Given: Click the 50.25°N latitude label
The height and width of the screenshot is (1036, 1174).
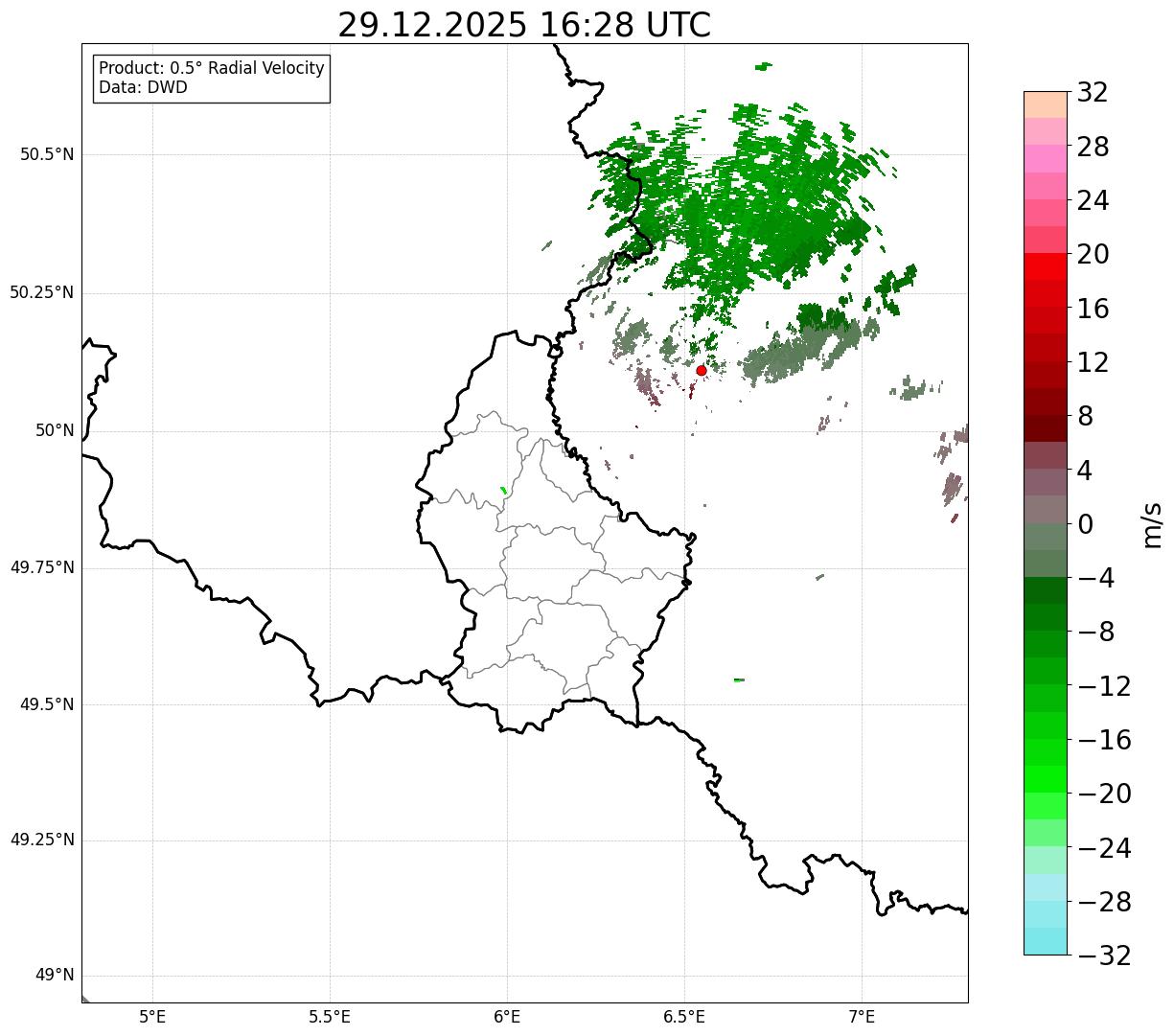Looking at the screenshot, I should click(42, 292).
